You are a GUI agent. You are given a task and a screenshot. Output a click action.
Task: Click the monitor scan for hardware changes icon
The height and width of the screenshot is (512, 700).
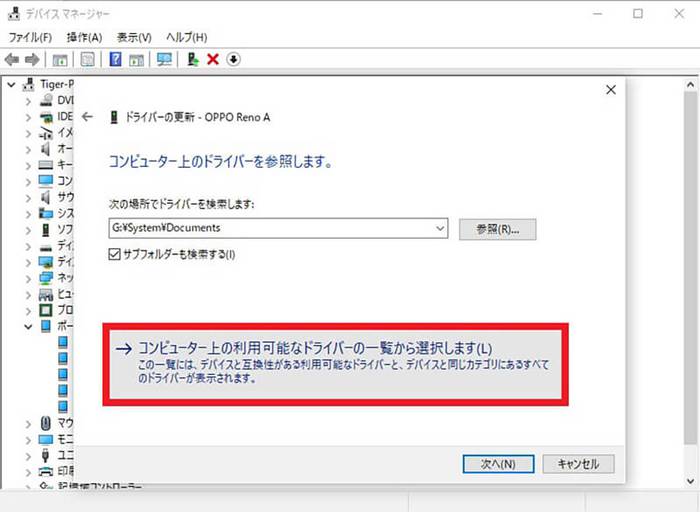point(164,59)
